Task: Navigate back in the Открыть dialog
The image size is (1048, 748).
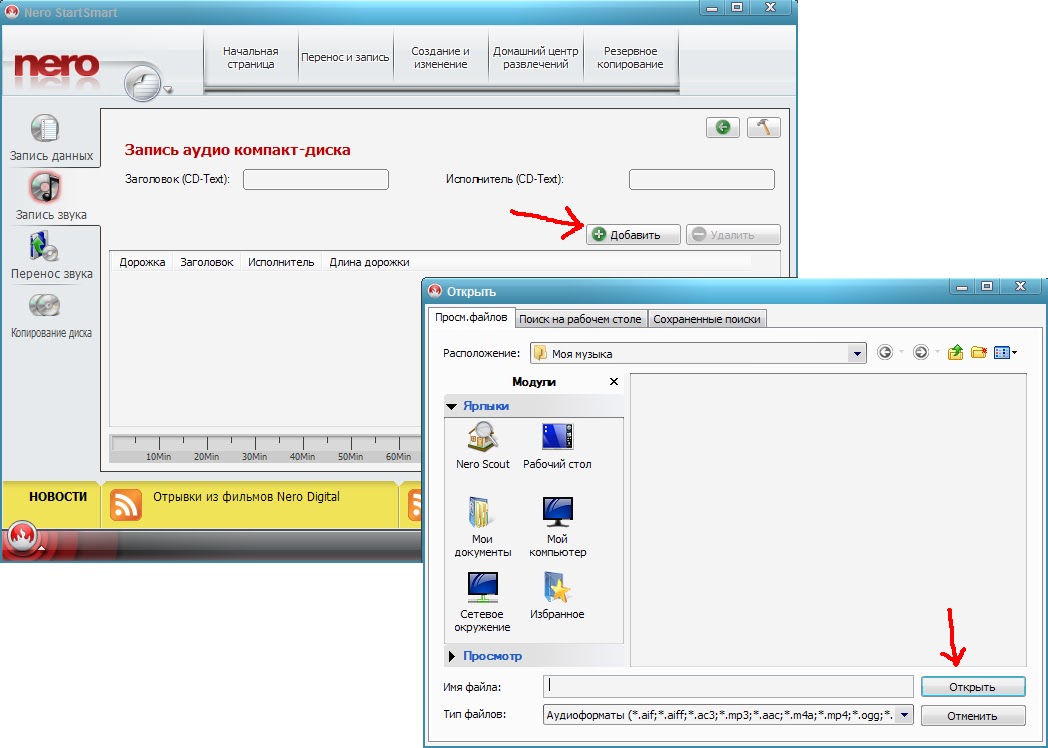Action: [x=884, y=352]
